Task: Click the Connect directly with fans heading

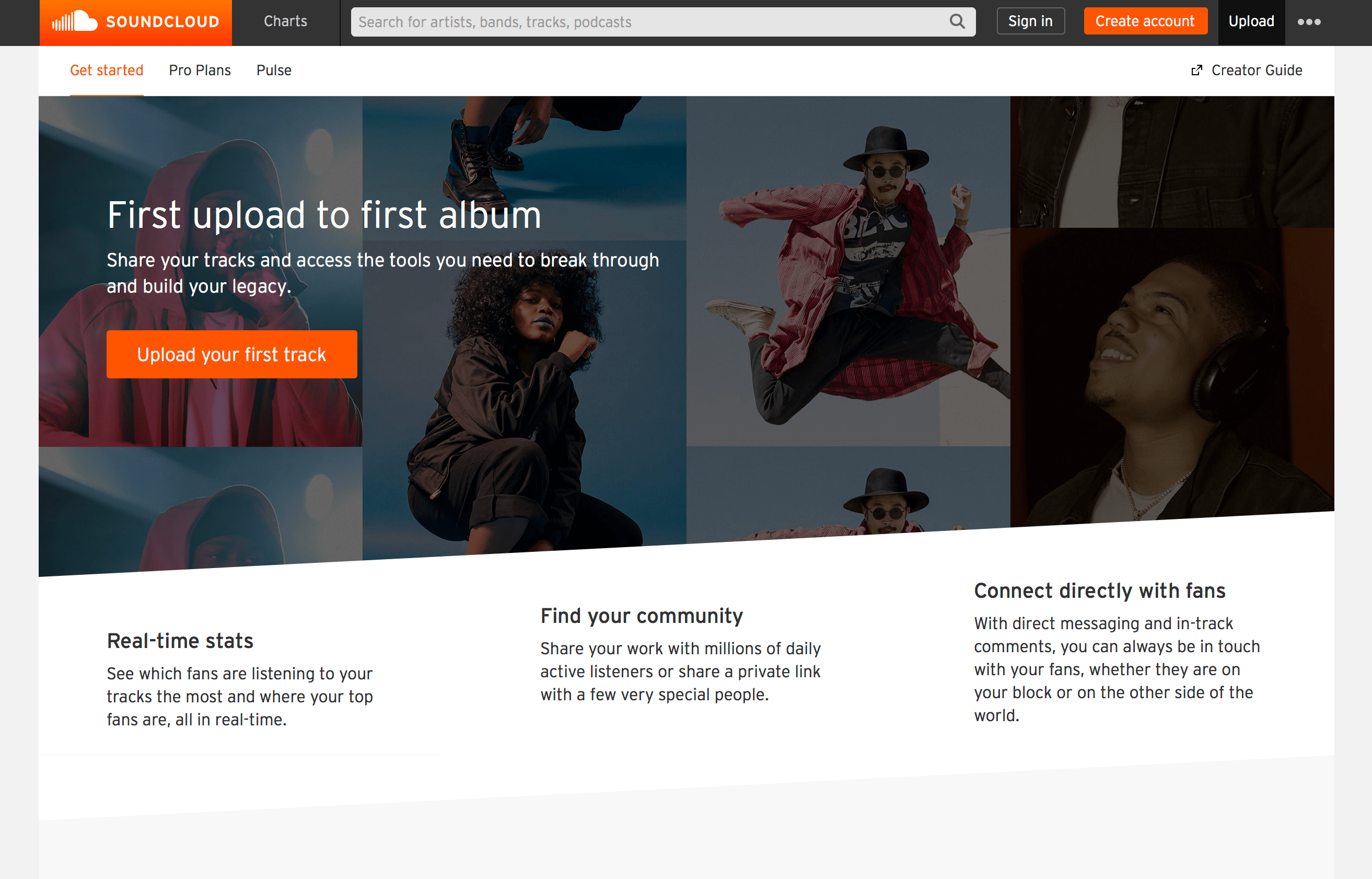Action: click(x=1099, y=591)
